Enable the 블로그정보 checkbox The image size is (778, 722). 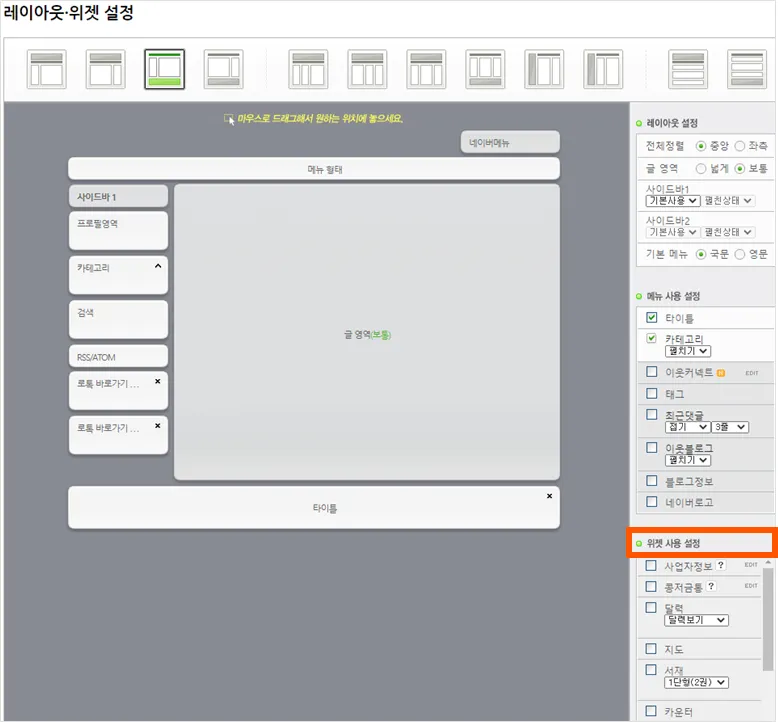(652, 480)
